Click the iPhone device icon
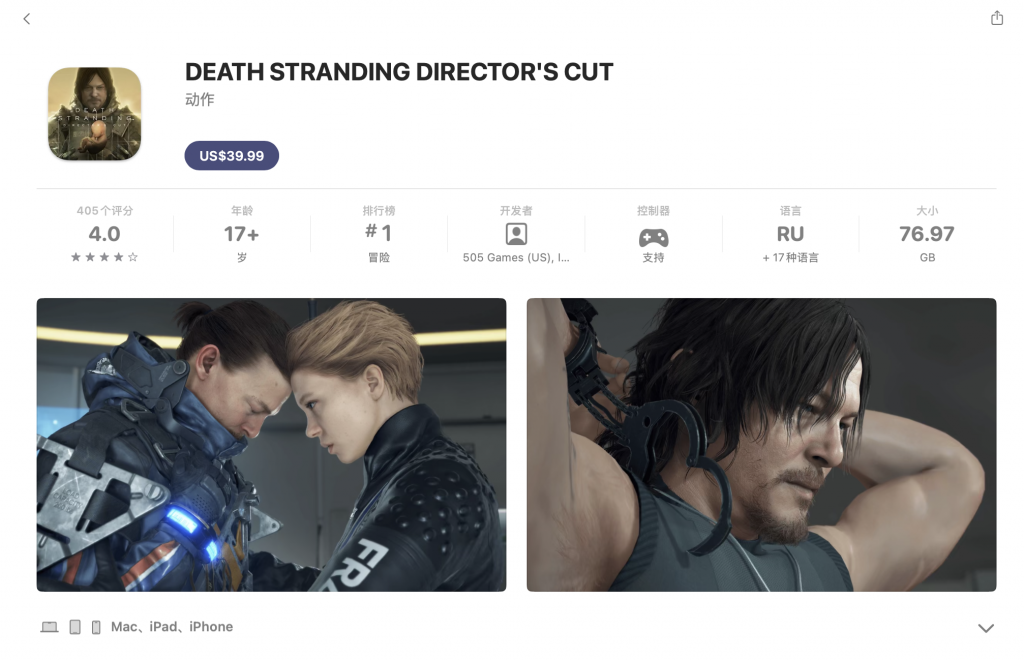 point(96,627)
